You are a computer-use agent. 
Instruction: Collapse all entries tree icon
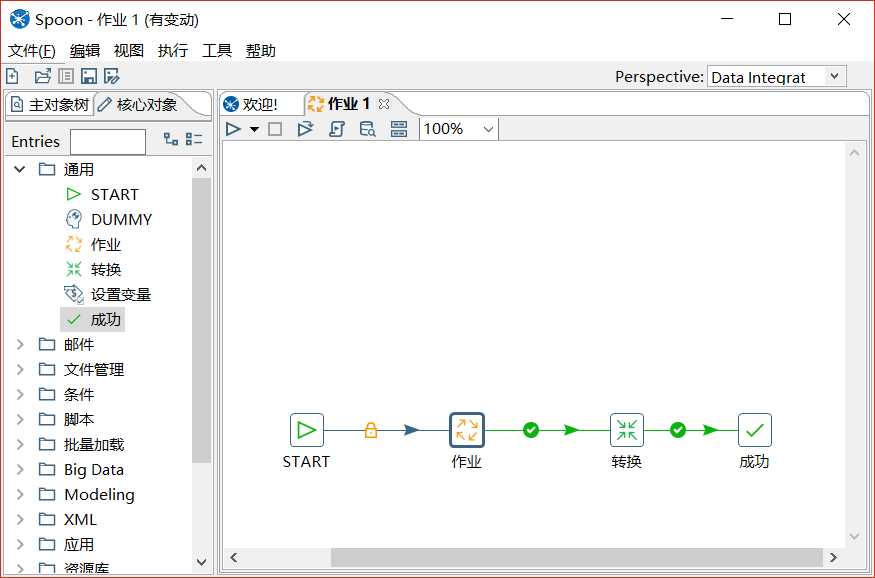click(194, 139)
